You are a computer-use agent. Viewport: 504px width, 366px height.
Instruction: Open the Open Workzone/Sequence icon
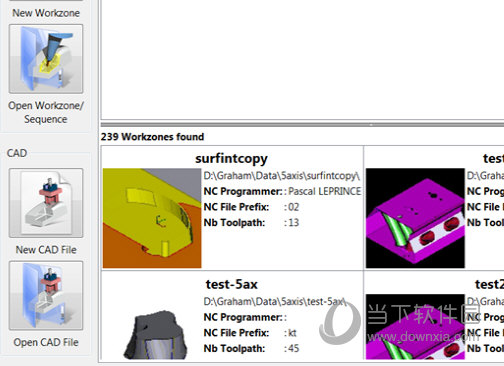(46, 59)
